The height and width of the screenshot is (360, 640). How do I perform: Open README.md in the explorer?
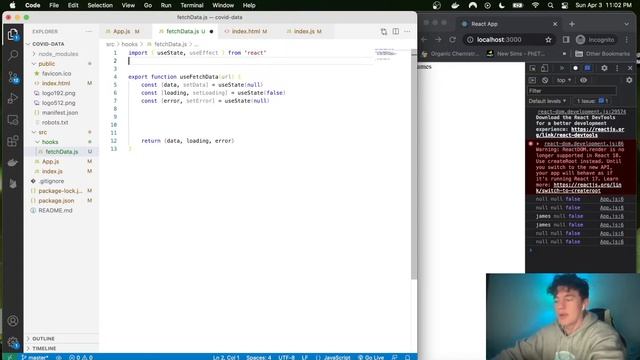[x=61, y=211]
